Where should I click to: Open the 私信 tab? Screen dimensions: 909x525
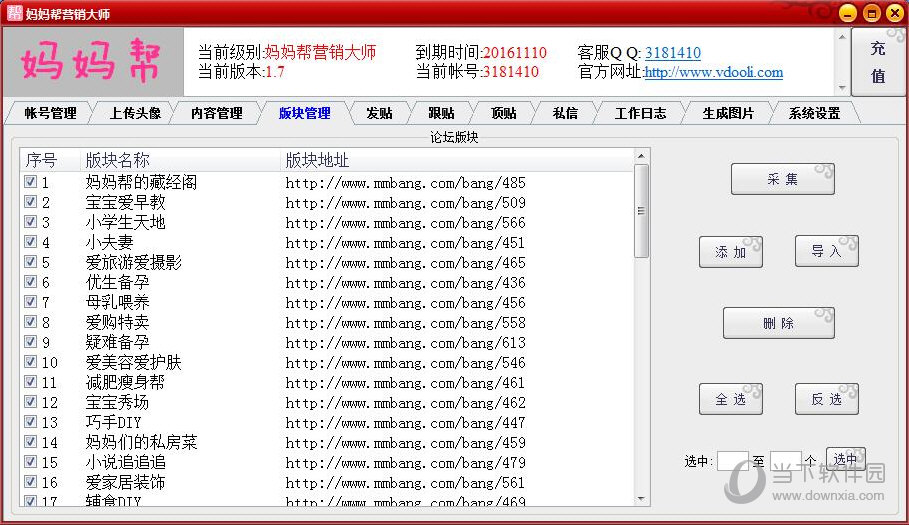tap(565, 113)
